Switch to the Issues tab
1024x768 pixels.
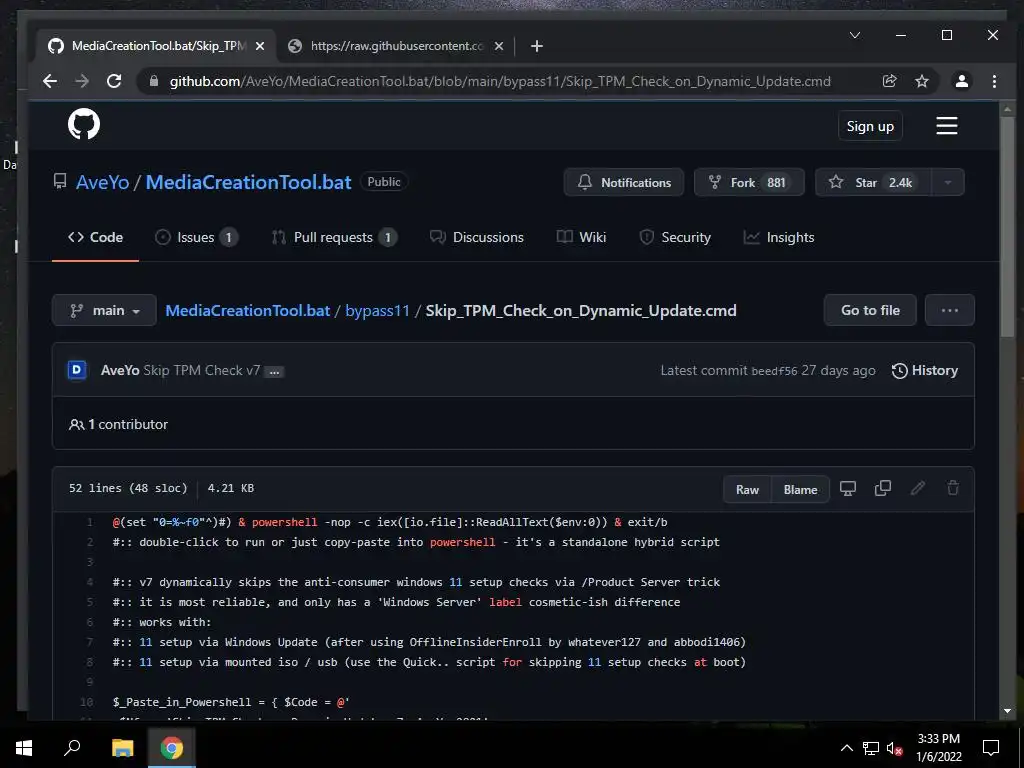click(x=197, y=237)
